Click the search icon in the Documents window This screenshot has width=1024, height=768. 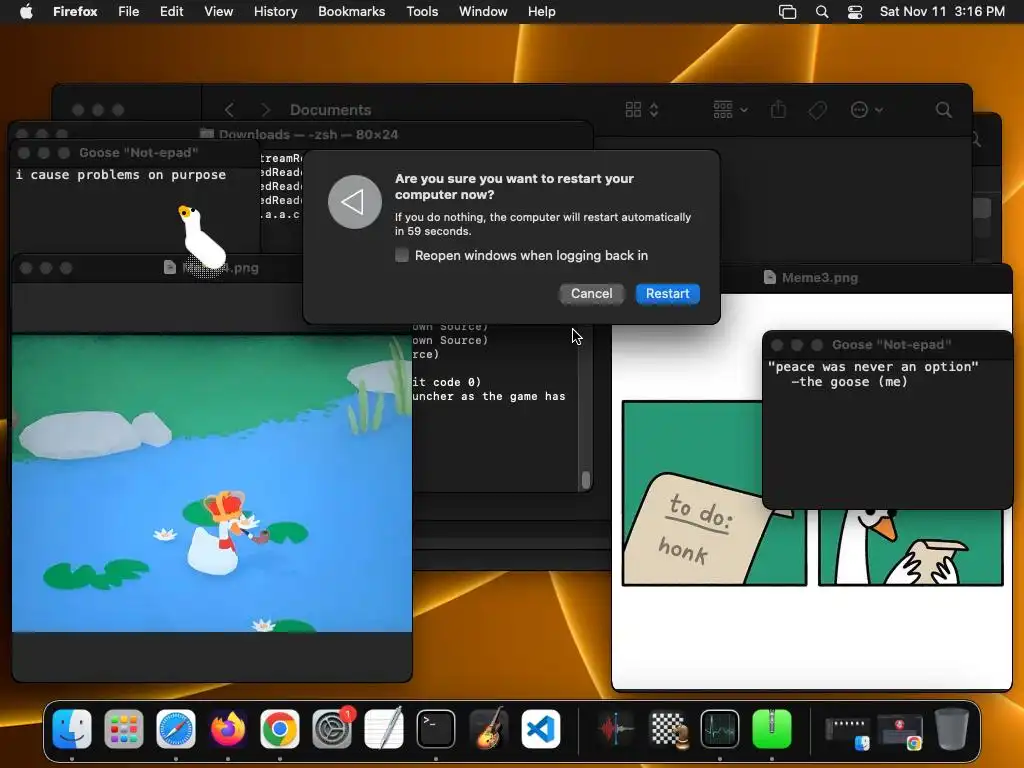click(944, 110)
